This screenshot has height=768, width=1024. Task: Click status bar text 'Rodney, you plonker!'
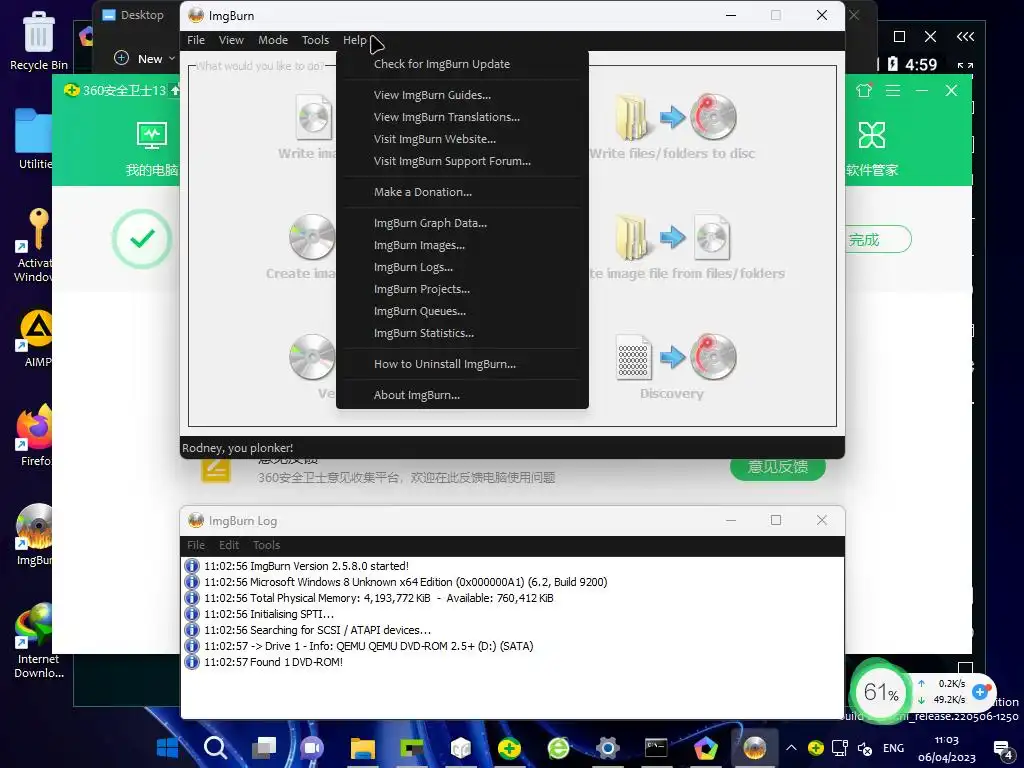[238, 448]
